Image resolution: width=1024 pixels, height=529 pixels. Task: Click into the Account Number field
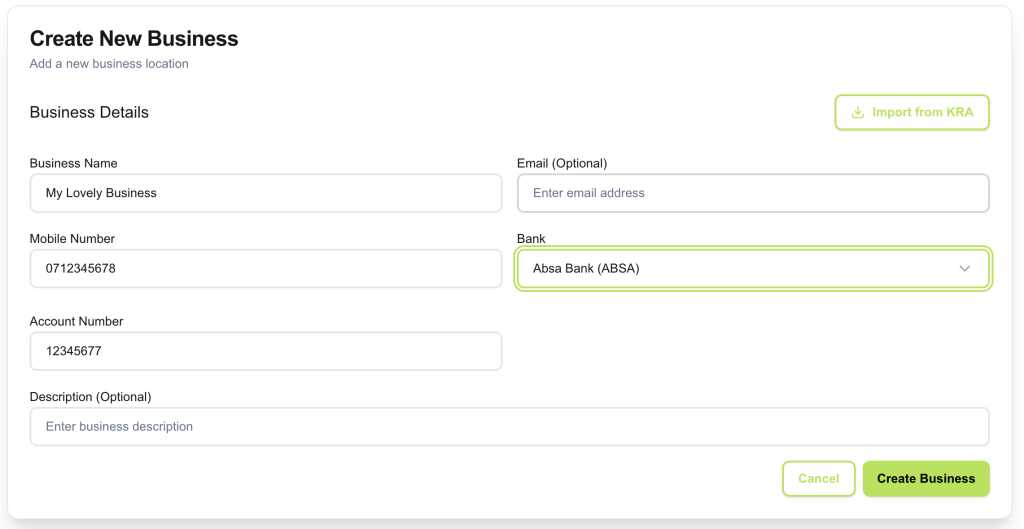[266, 351]
